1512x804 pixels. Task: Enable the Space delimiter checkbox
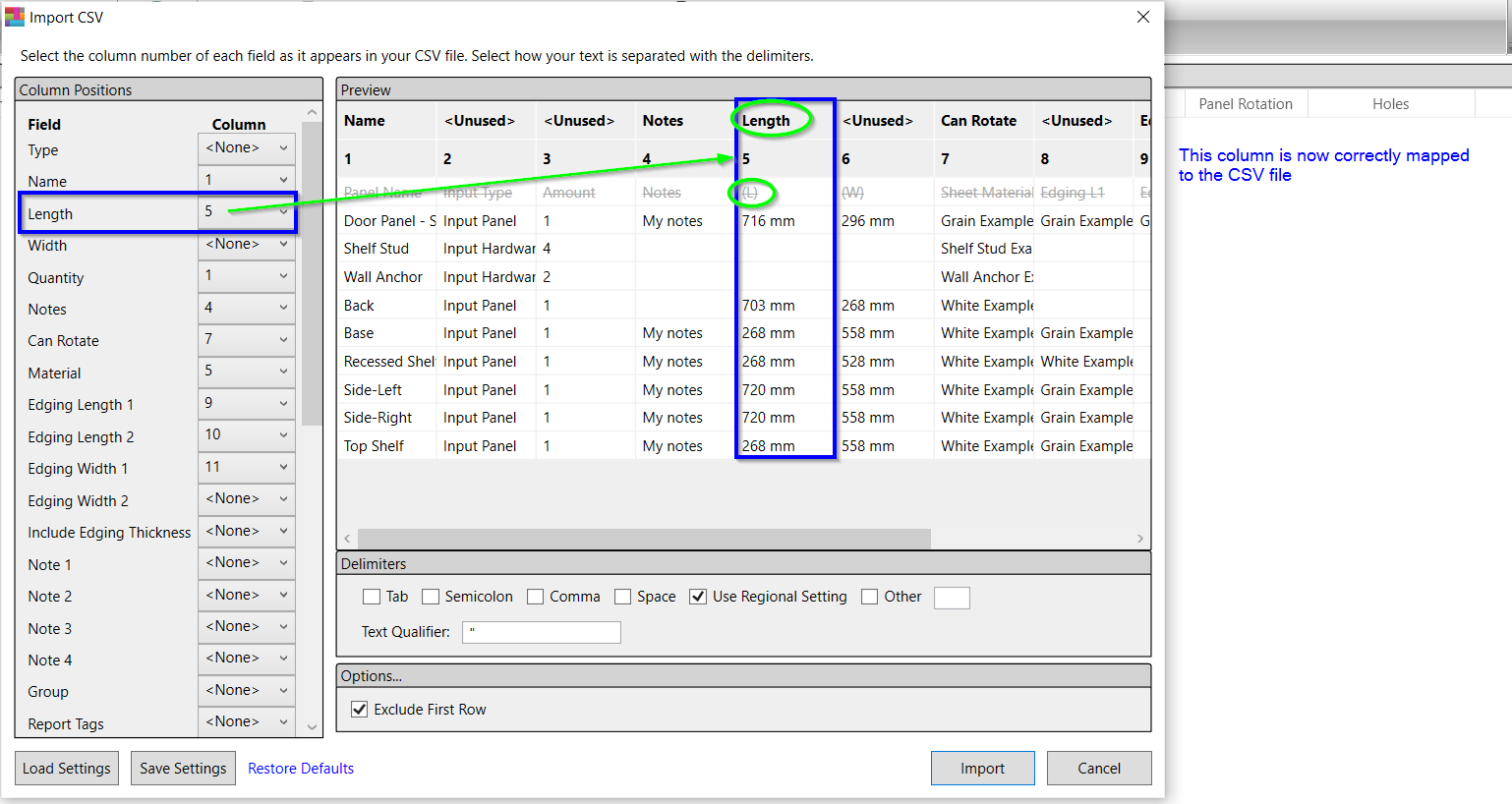[623, 597]
